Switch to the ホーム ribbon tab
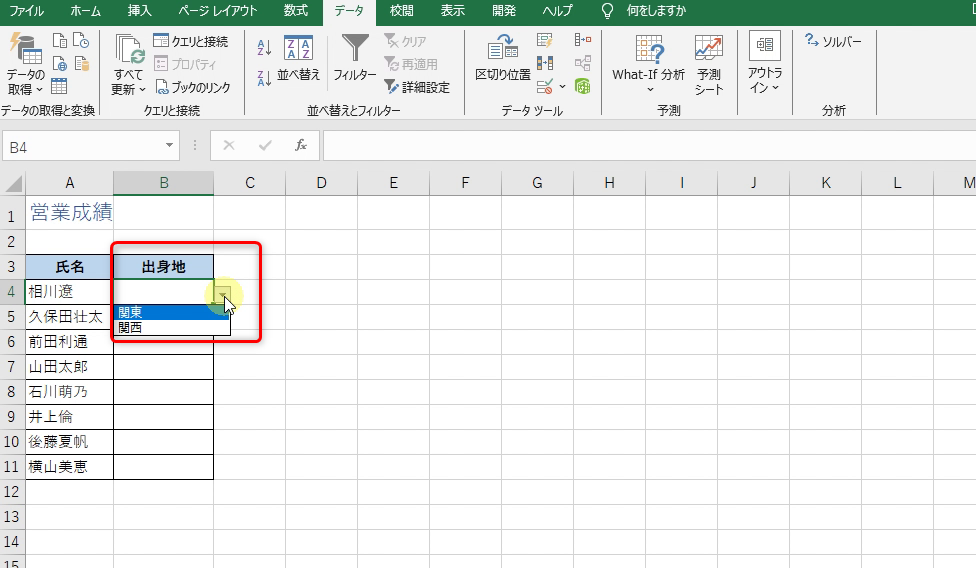 [86, 11]
